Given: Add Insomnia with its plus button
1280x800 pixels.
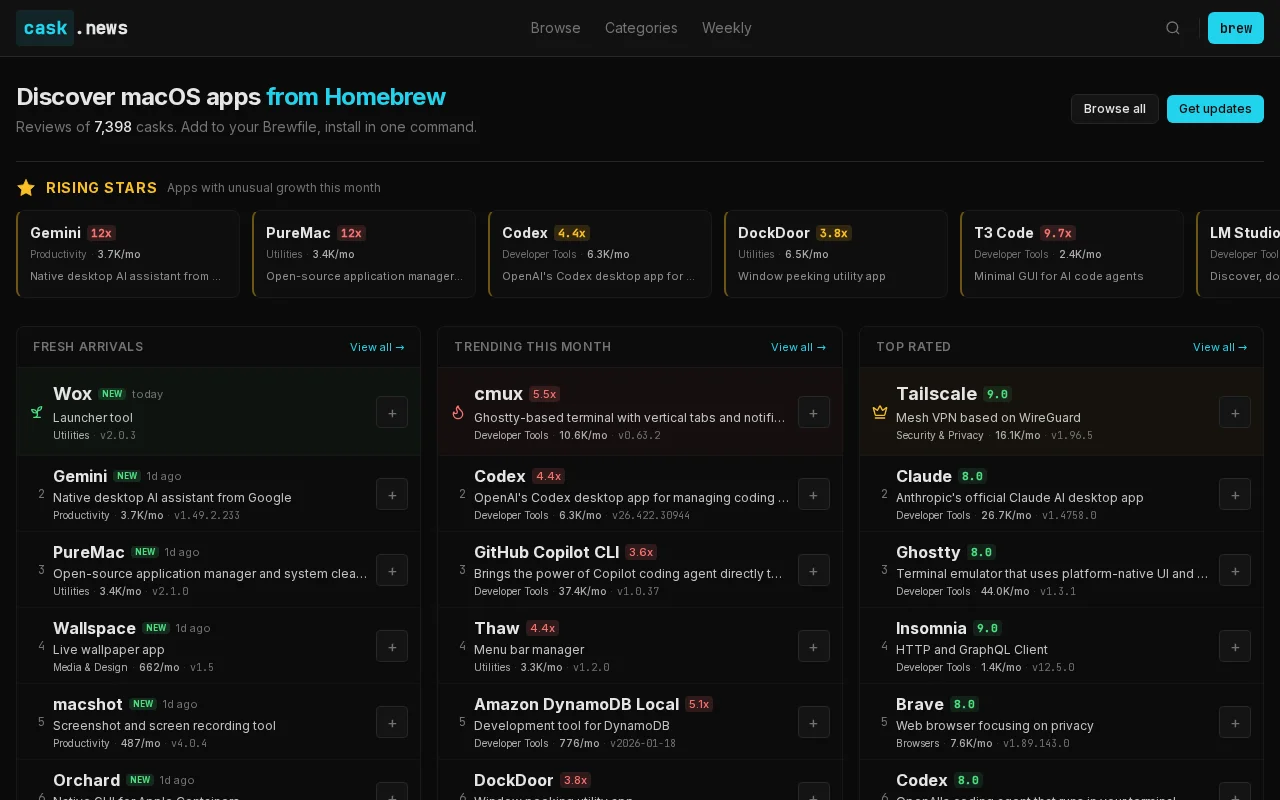Looking at the screenshot, I should click(1235, 646).
